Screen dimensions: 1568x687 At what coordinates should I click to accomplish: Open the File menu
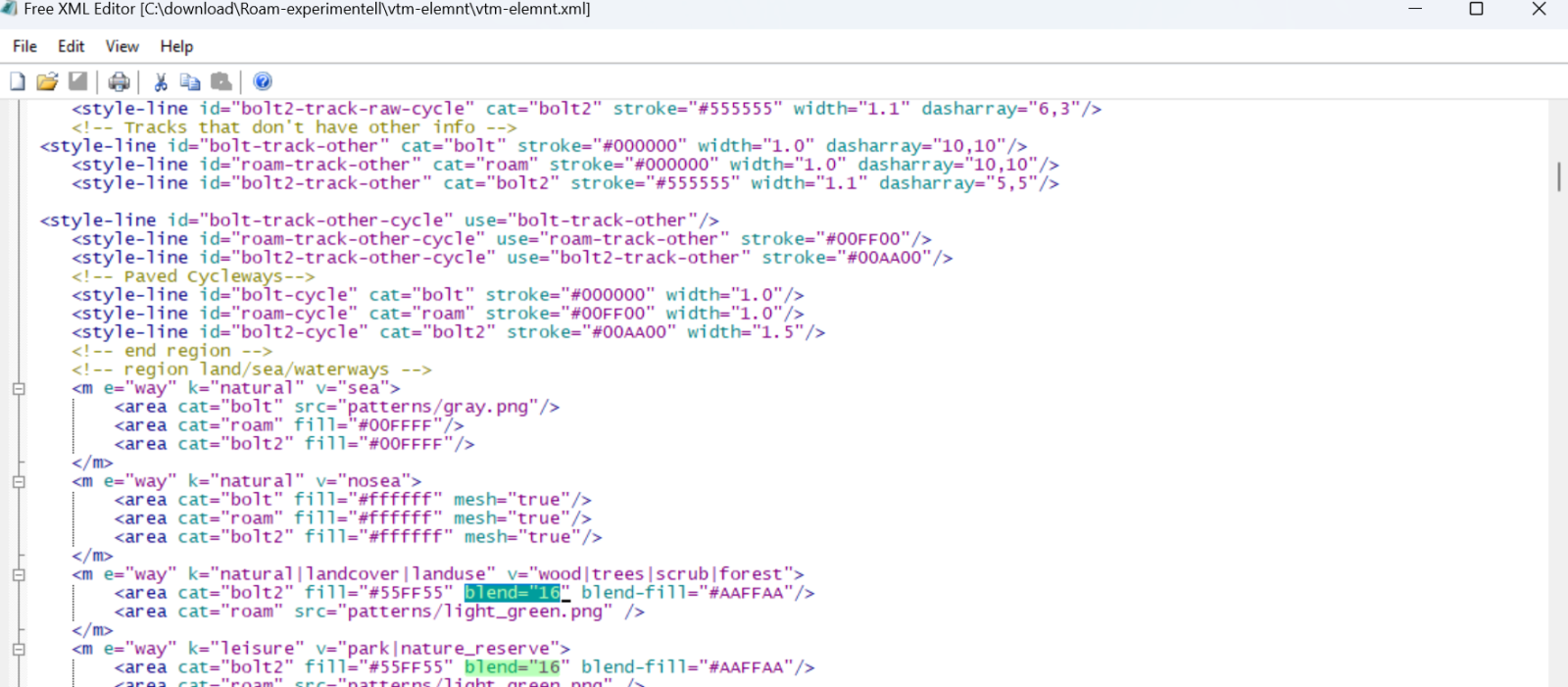point(24,46)
